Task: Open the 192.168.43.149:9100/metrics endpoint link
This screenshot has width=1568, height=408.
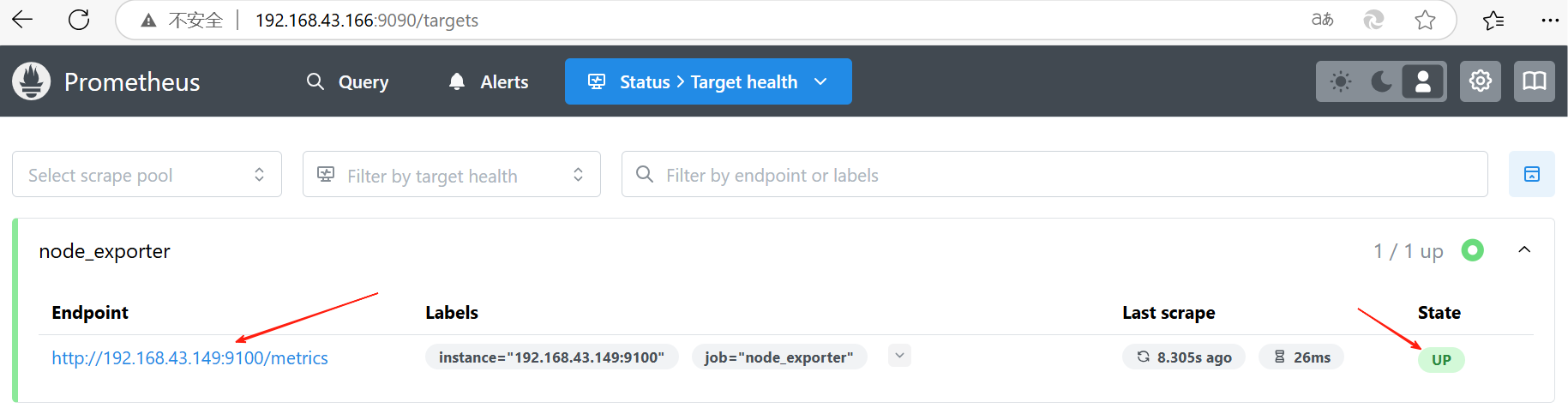Action: pos(189,358)
